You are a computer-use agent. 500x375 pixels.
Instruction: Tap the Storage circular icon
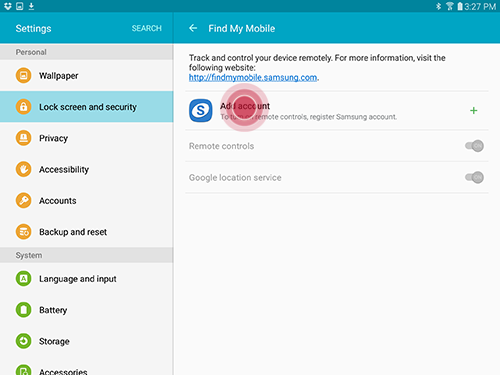[23, 341]
